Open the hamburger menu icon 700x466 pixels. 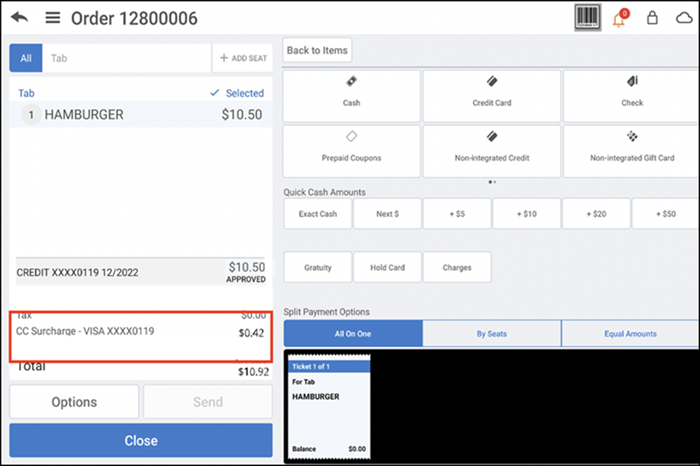tap(53, 19)
